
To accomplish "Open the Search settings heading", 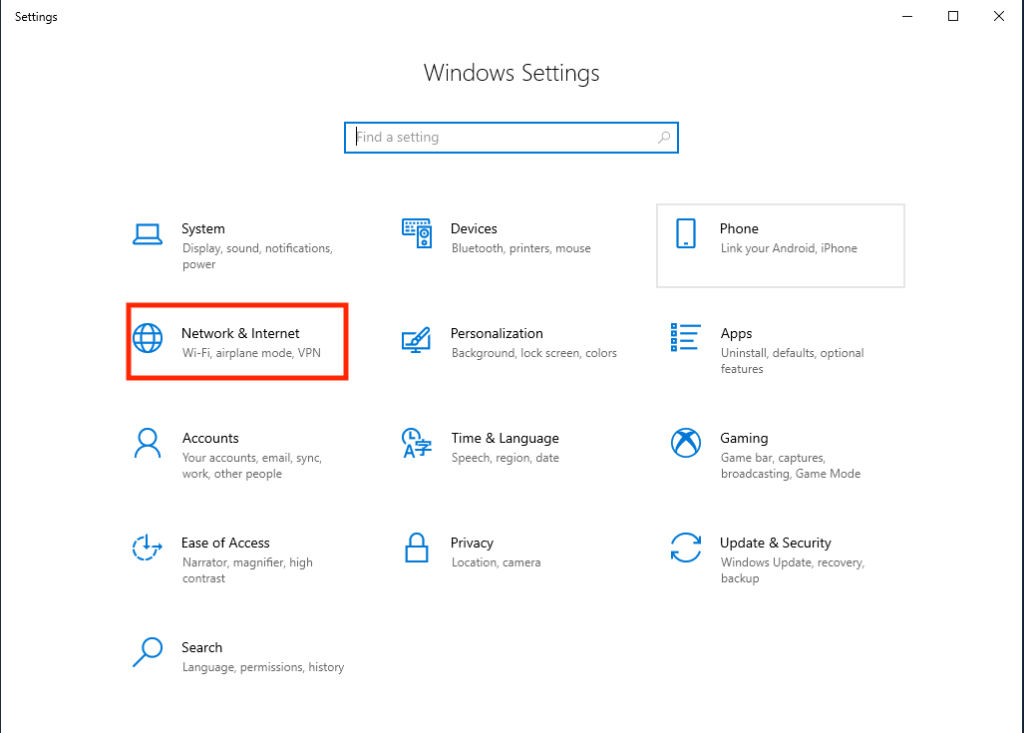I will tap(202, 647).
